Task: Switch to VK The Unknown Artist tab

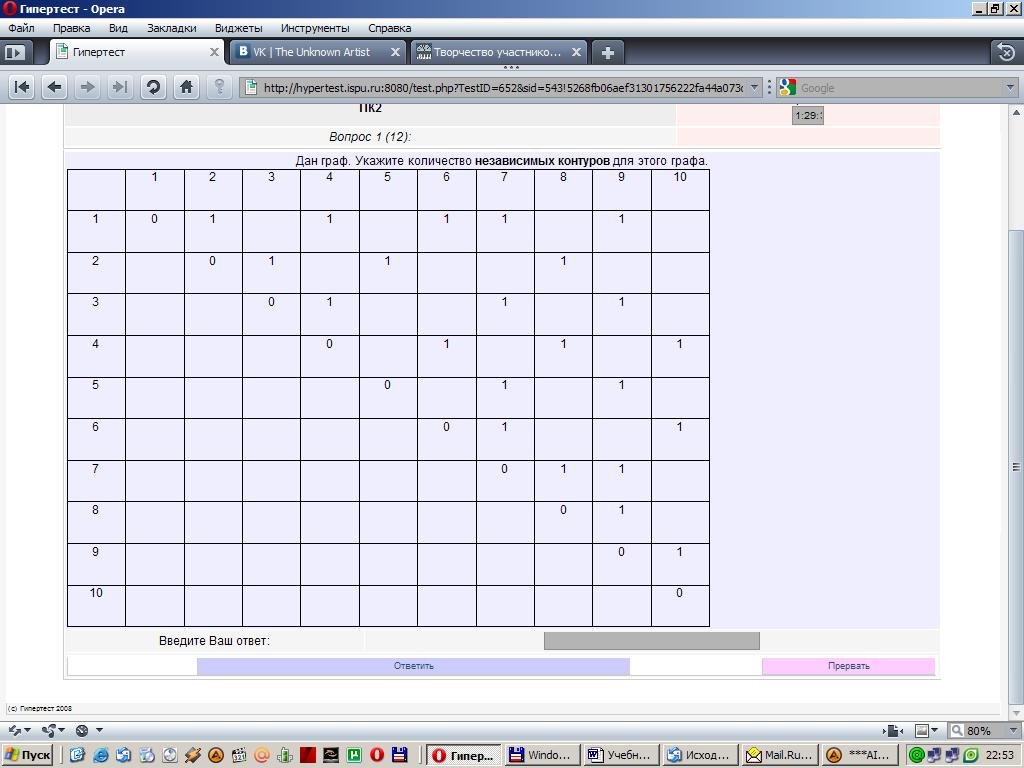Action: (317, 52)
